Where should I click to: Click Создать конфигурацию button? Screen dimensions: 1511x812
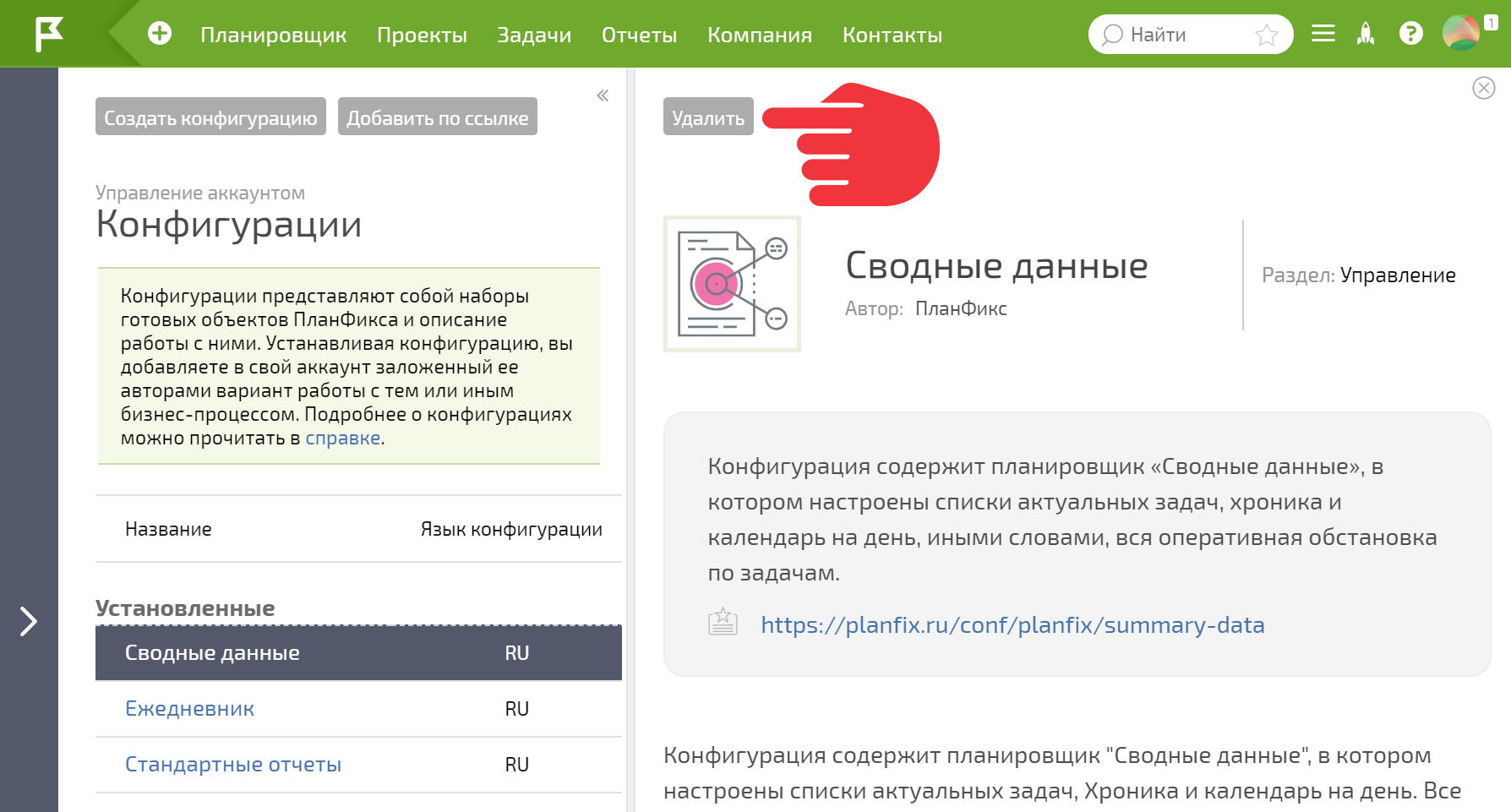coord(210,117)
